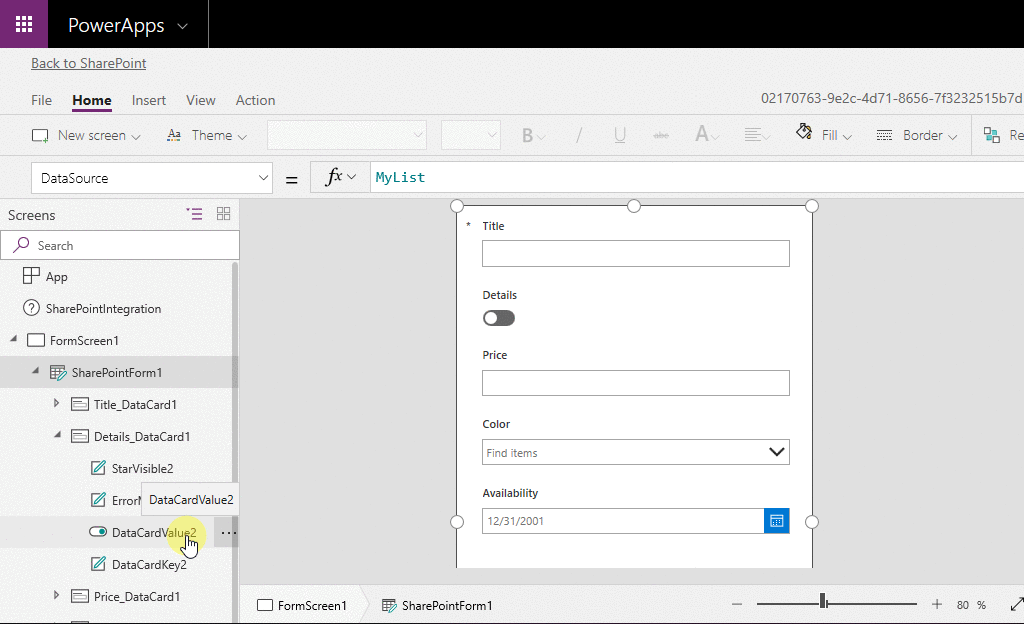Open the font color A control
This screenshot has width=1024, height=624.
[707, 135]
